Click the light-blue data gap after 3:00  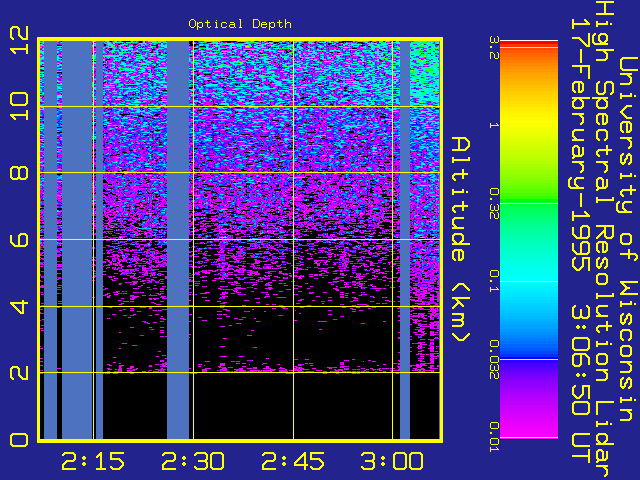(x=405, y=240)
